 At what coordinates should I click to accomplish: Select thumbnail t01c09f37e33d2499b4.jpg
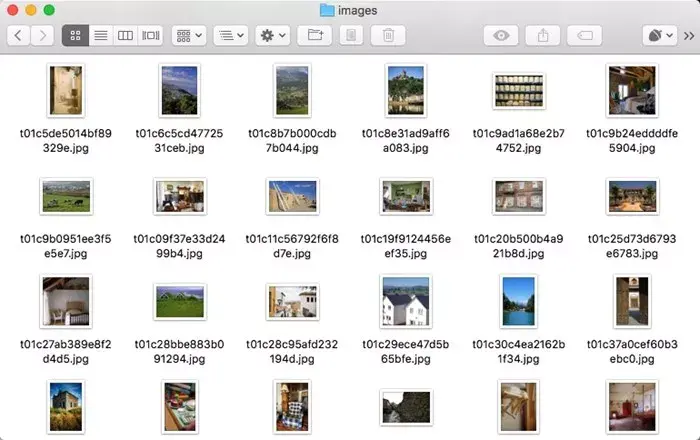pos(179,196)
